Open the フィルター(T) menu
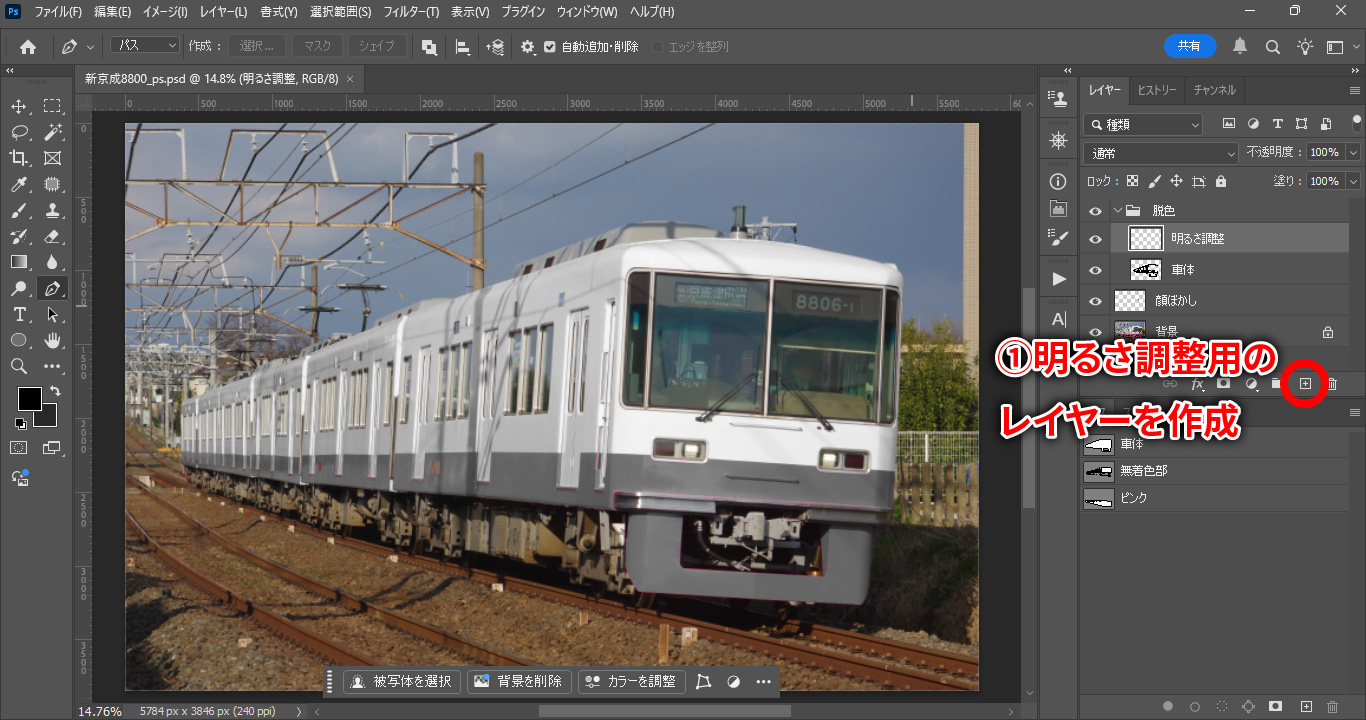 coord(411,12)
